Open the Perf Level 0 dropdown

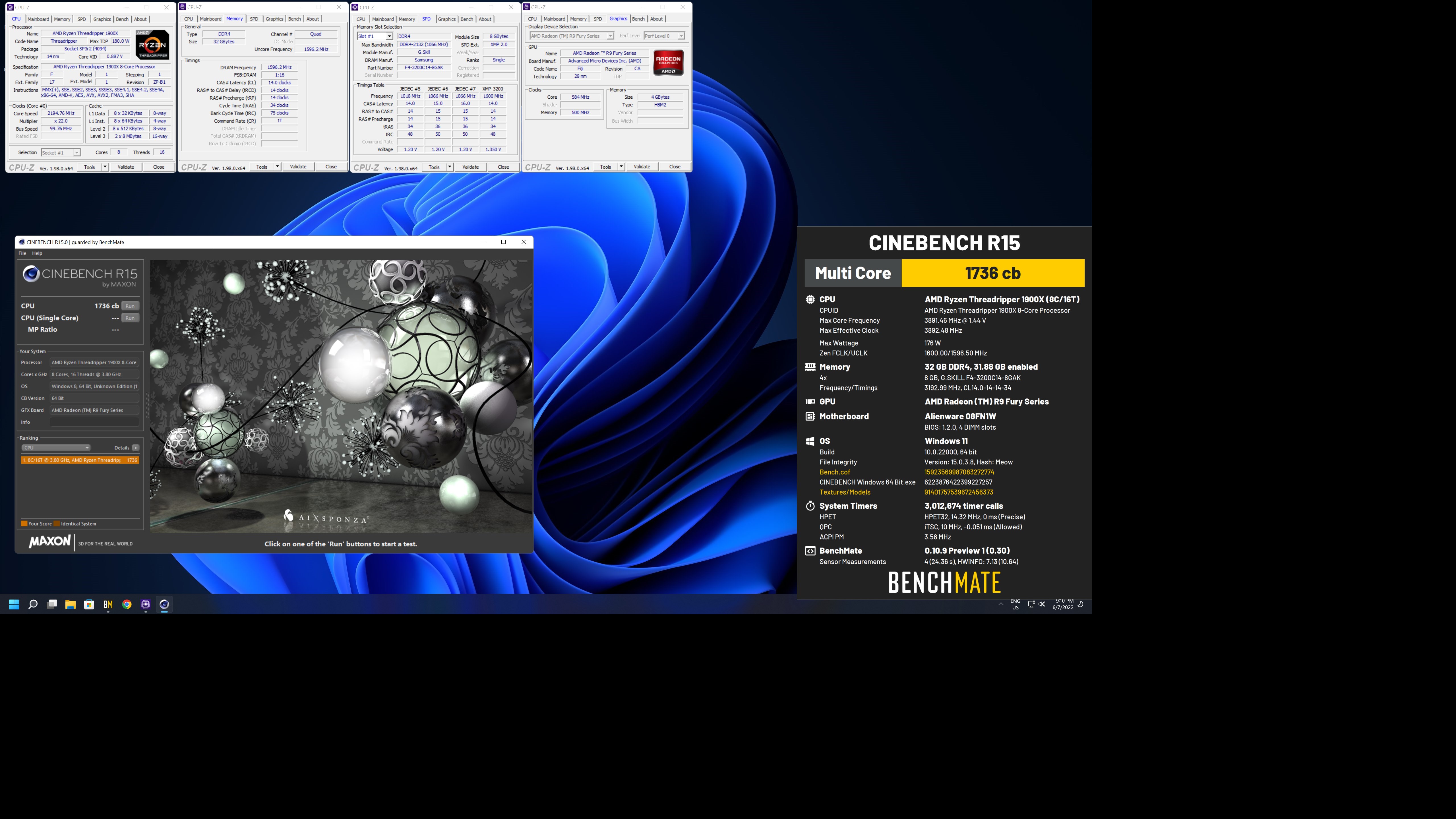tap(664, 36)
